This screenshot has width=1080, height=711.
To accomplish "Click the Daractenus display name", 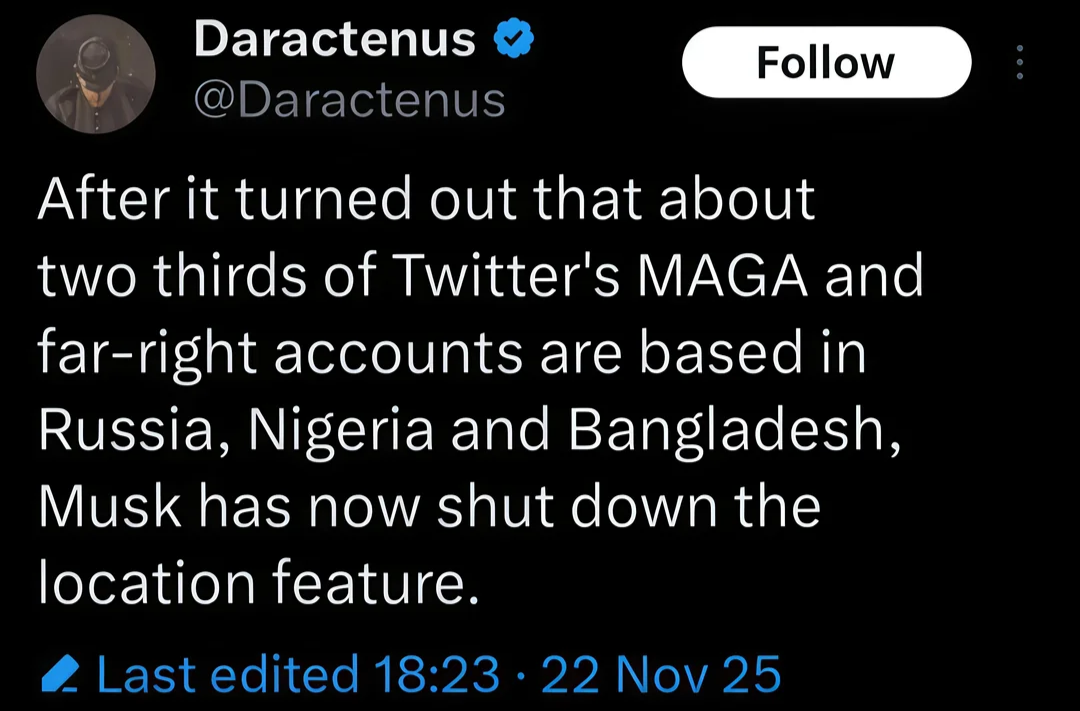I will [335, 40].
